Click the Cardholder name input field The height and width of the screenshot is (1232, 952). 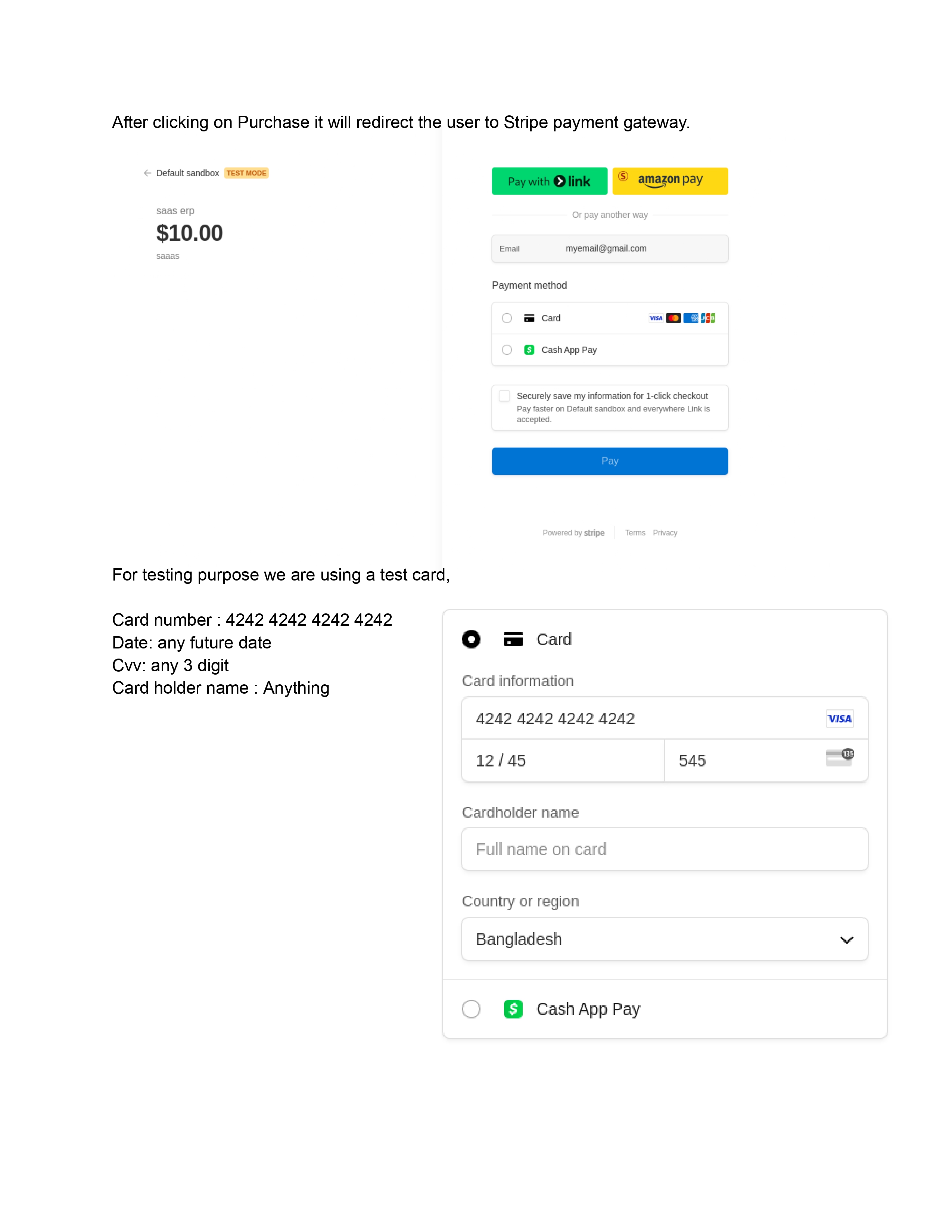664,849
